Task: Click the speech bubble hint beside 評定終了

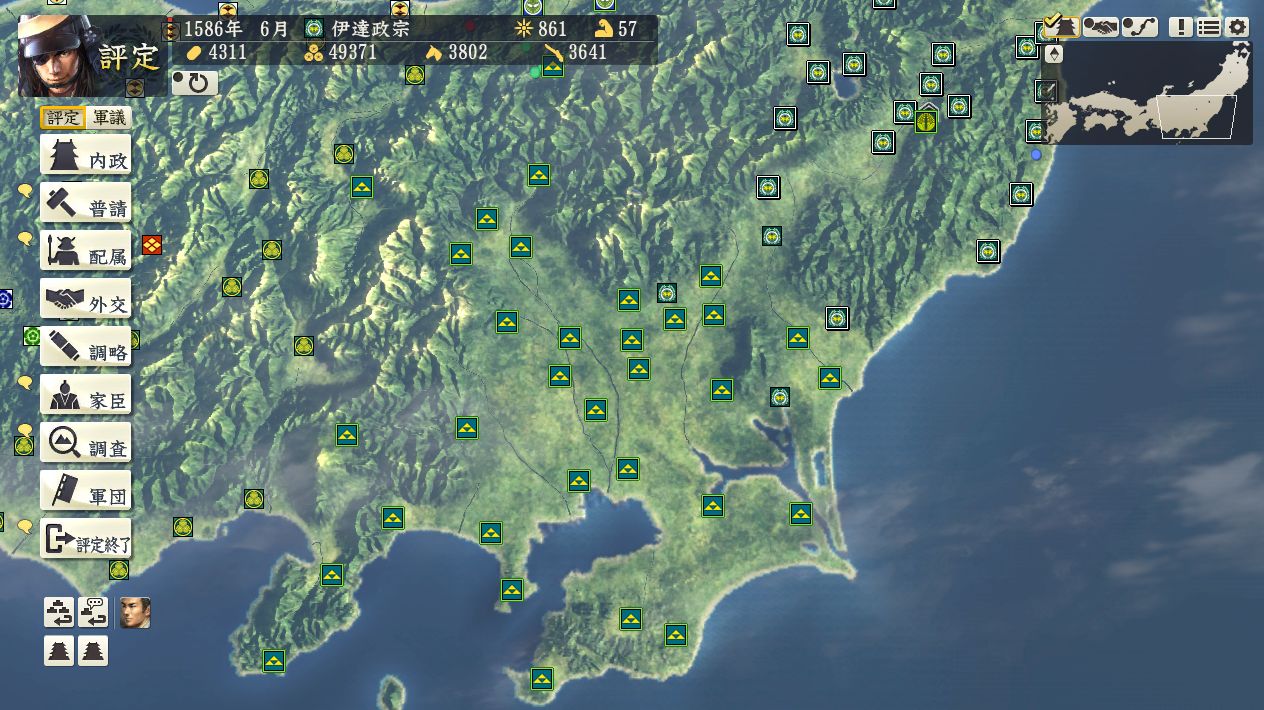Action: coord(25,527)
